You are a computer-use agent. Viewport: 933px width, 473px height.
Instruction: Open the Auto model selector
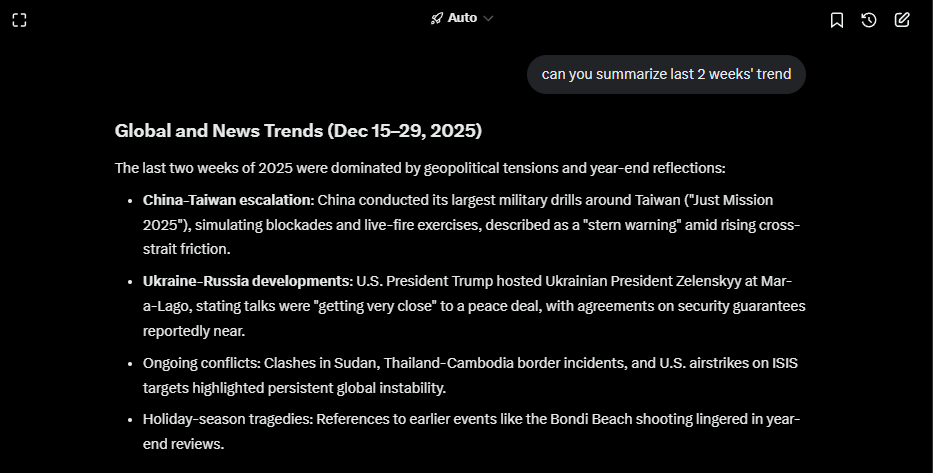coord(462,18)
